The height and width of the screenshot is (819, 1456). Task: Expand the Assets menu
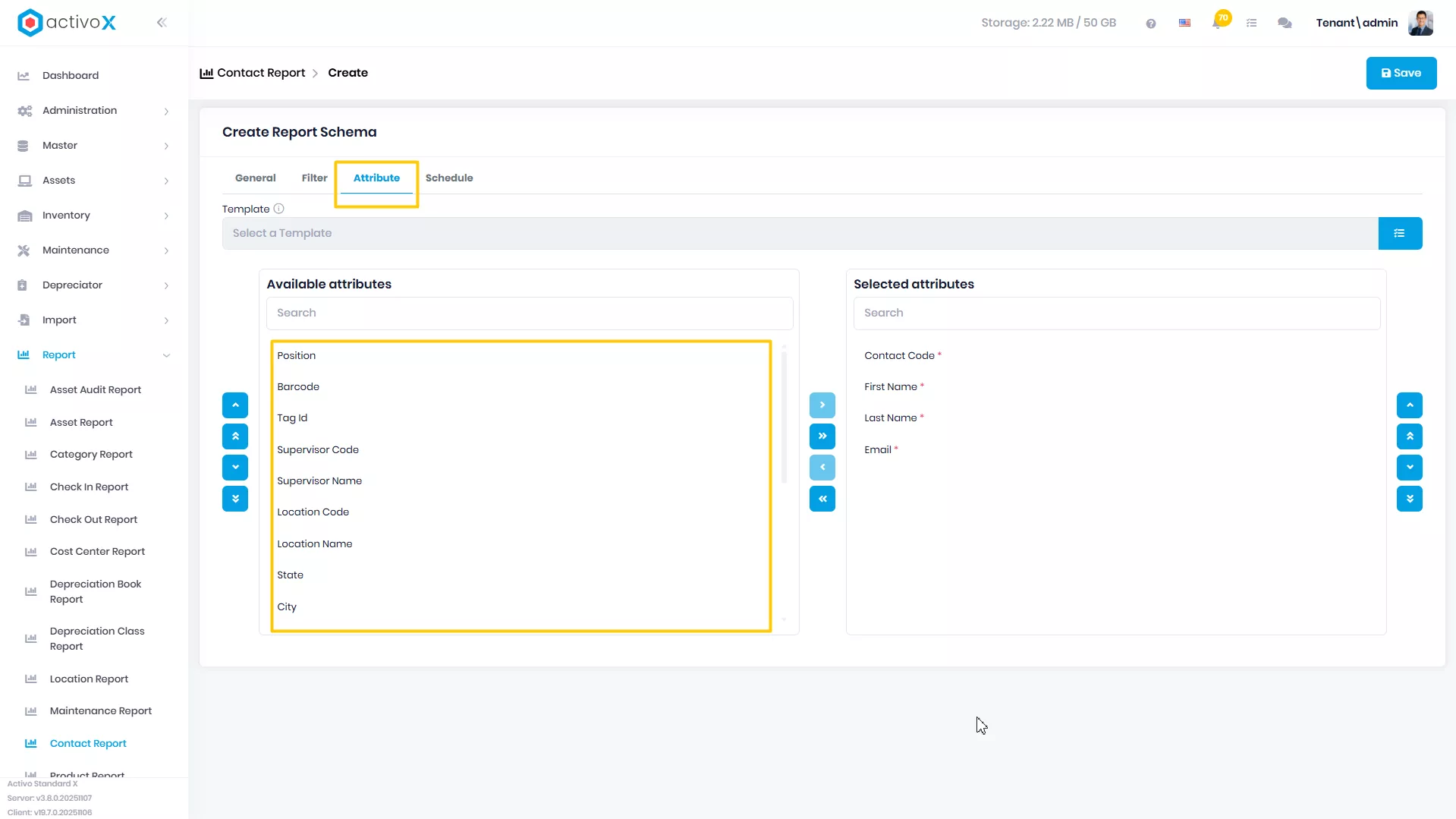click(94, 181)
